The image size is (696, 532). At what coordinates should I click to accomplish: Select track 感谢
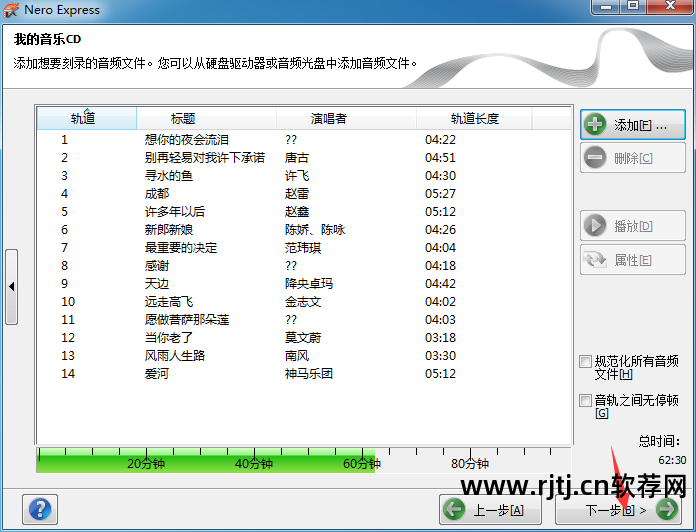[x=157, y=265]
